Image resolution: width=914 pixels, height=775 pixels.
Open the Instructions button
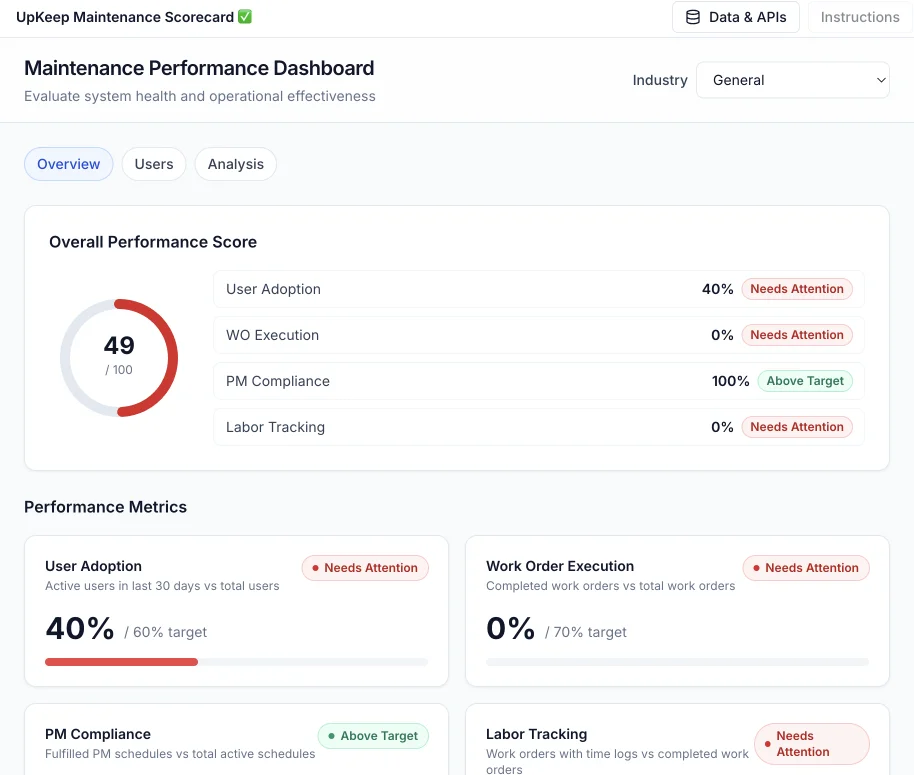click(859, 17)
